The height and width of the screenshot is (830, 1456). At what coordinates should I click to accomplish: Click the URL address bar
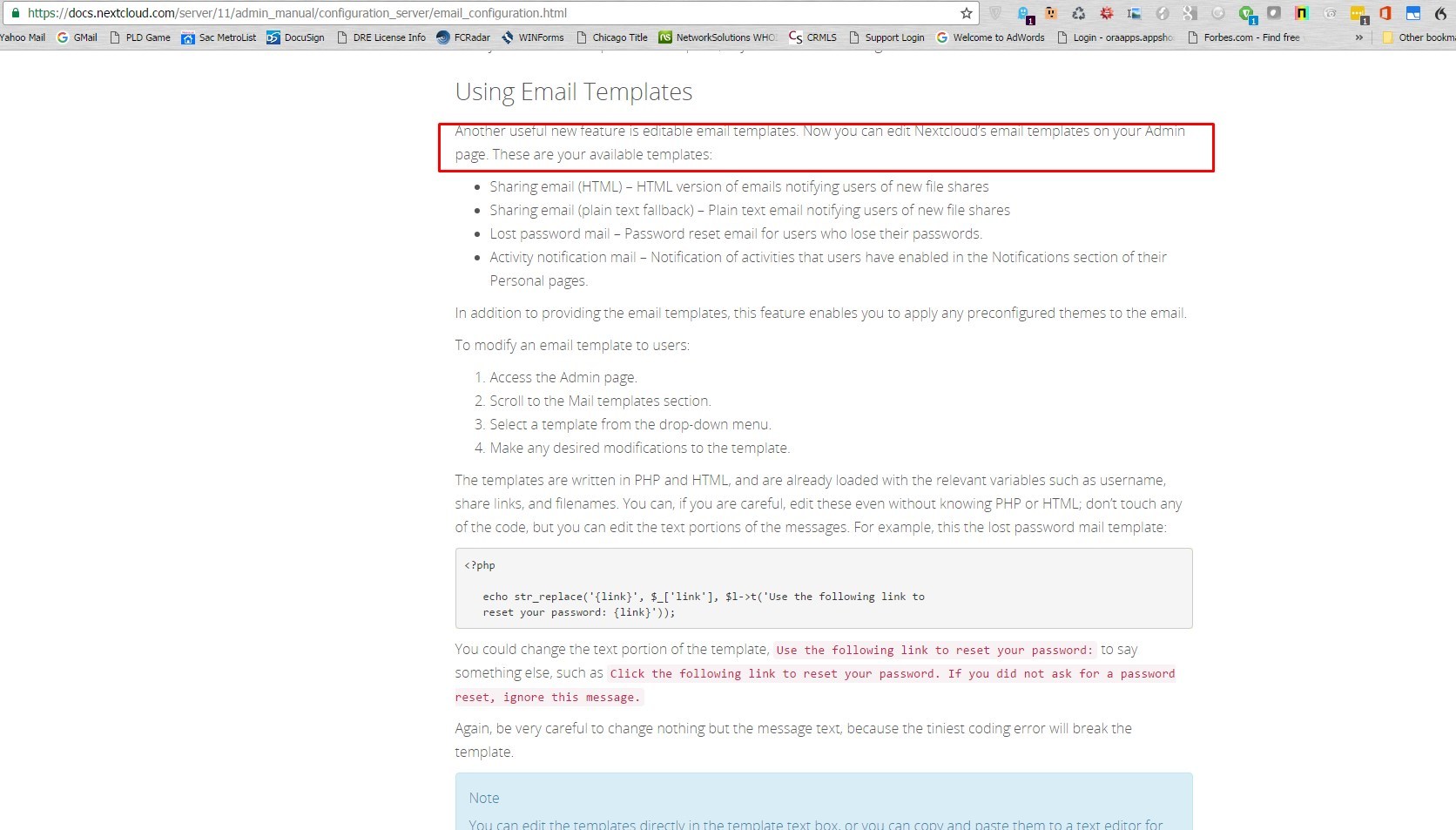click(488, 13)
